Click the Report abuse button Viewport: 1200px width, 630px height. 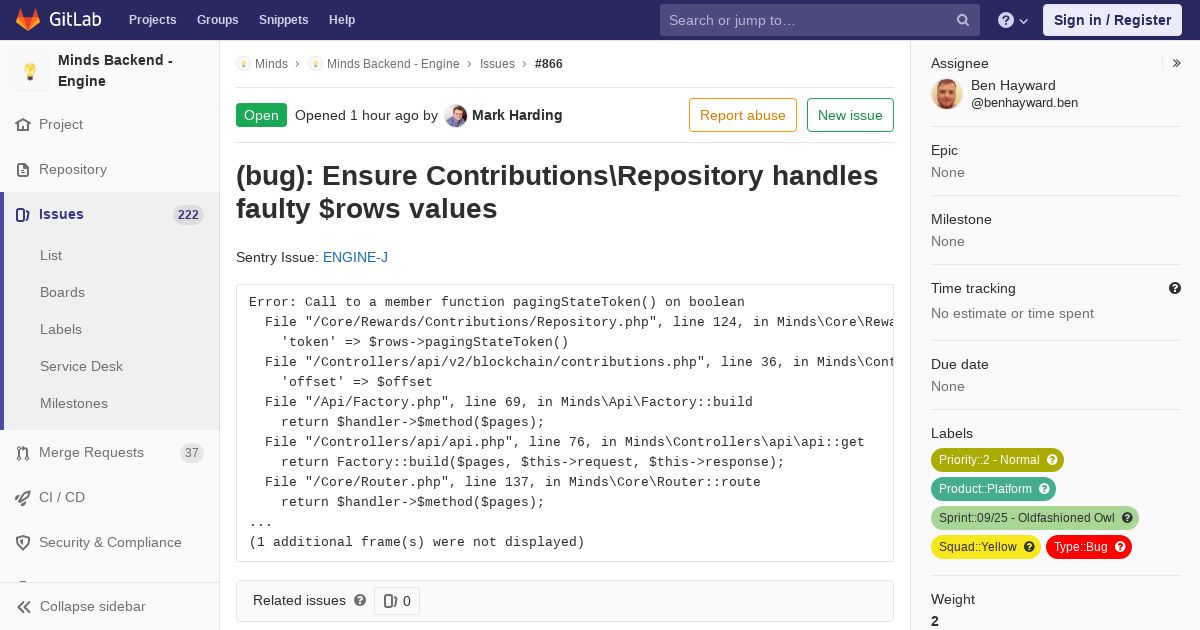click(x=743, y=115)
